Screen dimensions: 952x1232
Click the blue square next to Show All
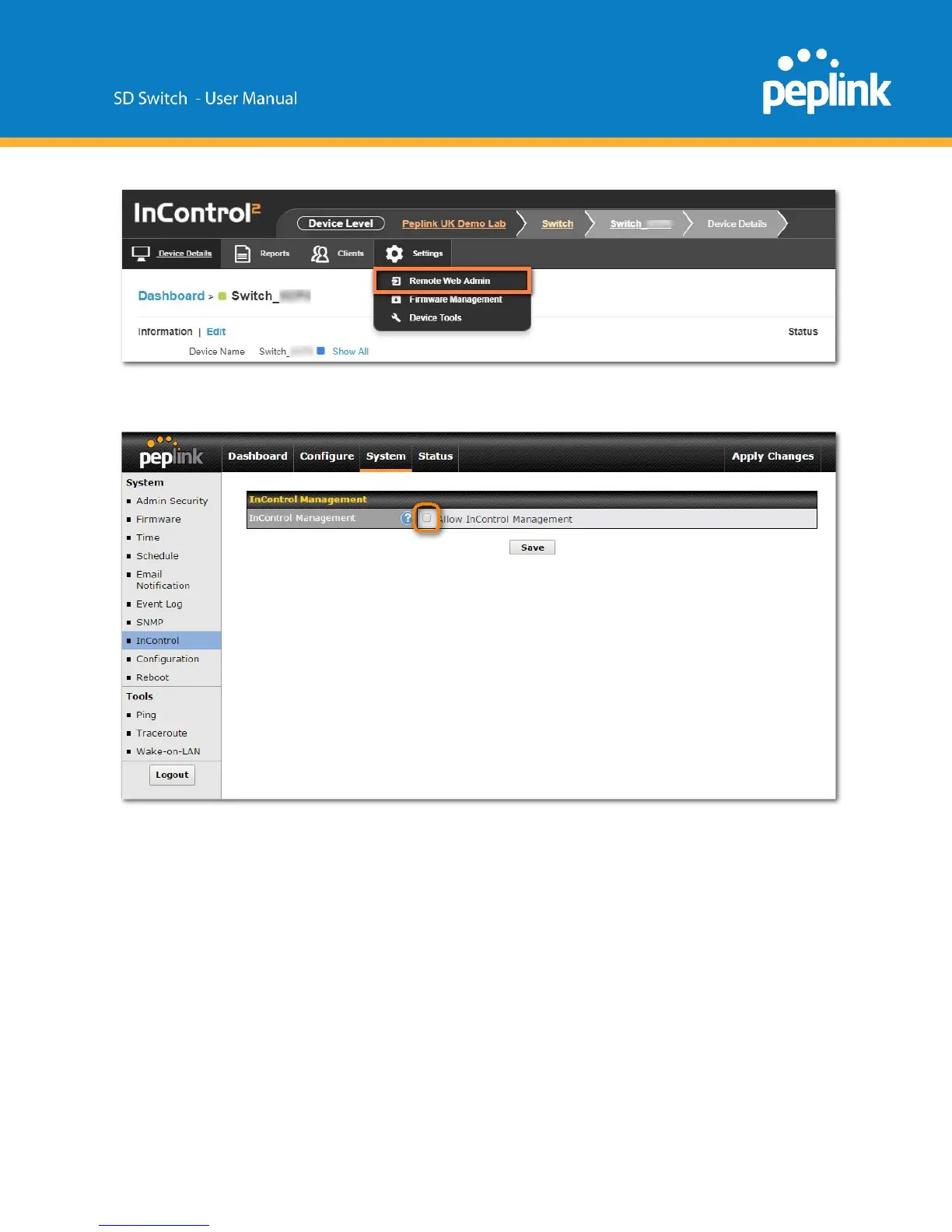tap(320, 351)
